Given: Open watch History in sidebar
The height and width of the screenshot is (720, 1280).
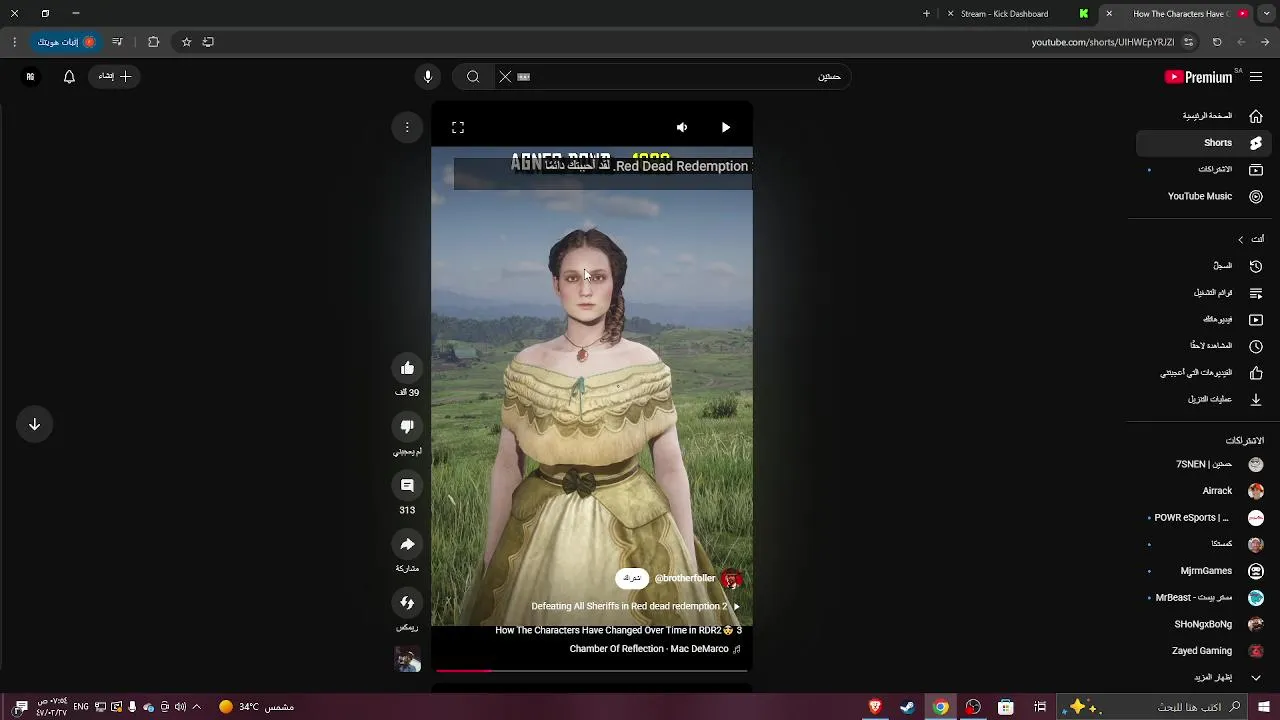Looking at the screenshot, I should (1202, 266).
